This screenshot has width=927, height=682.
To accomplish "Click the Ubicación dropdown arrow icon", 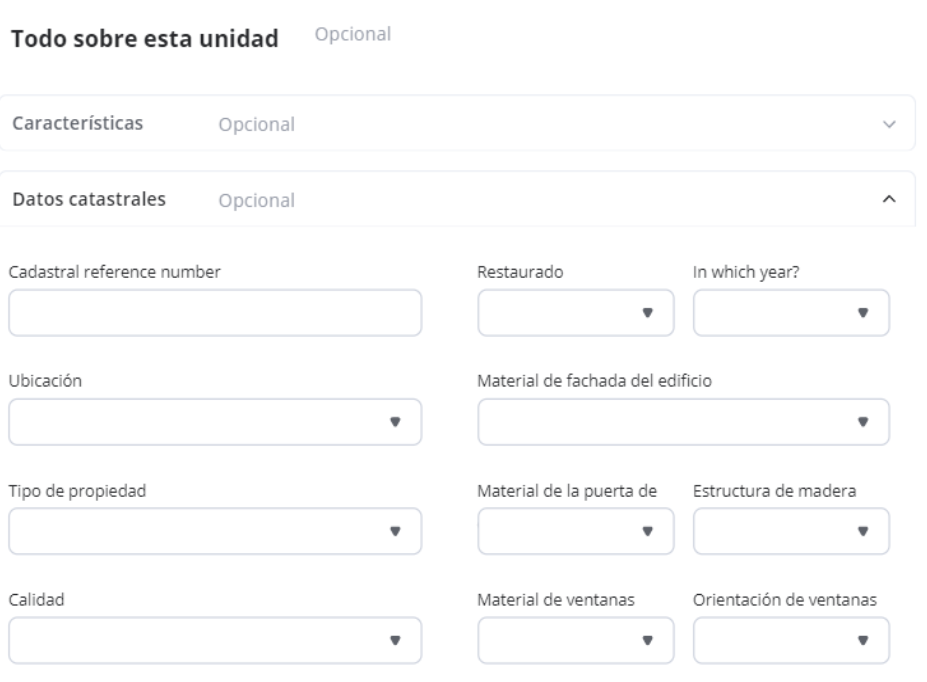I will [395, 421].
